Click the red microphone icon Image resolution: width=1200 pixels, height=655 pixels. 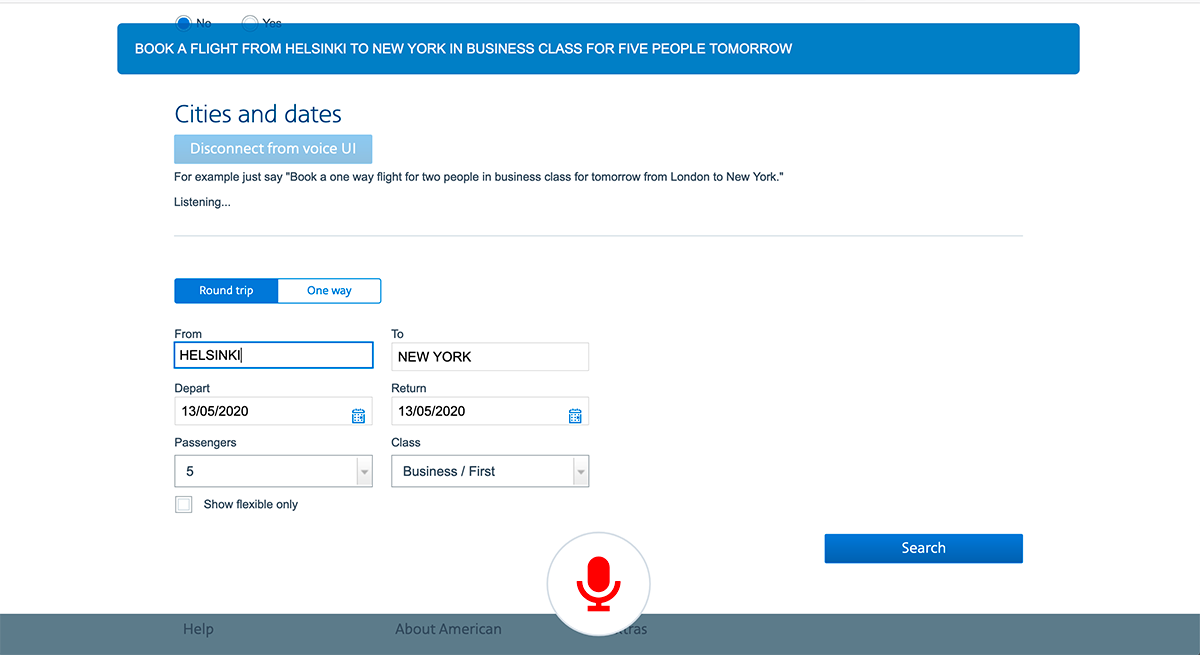[598, 584]
